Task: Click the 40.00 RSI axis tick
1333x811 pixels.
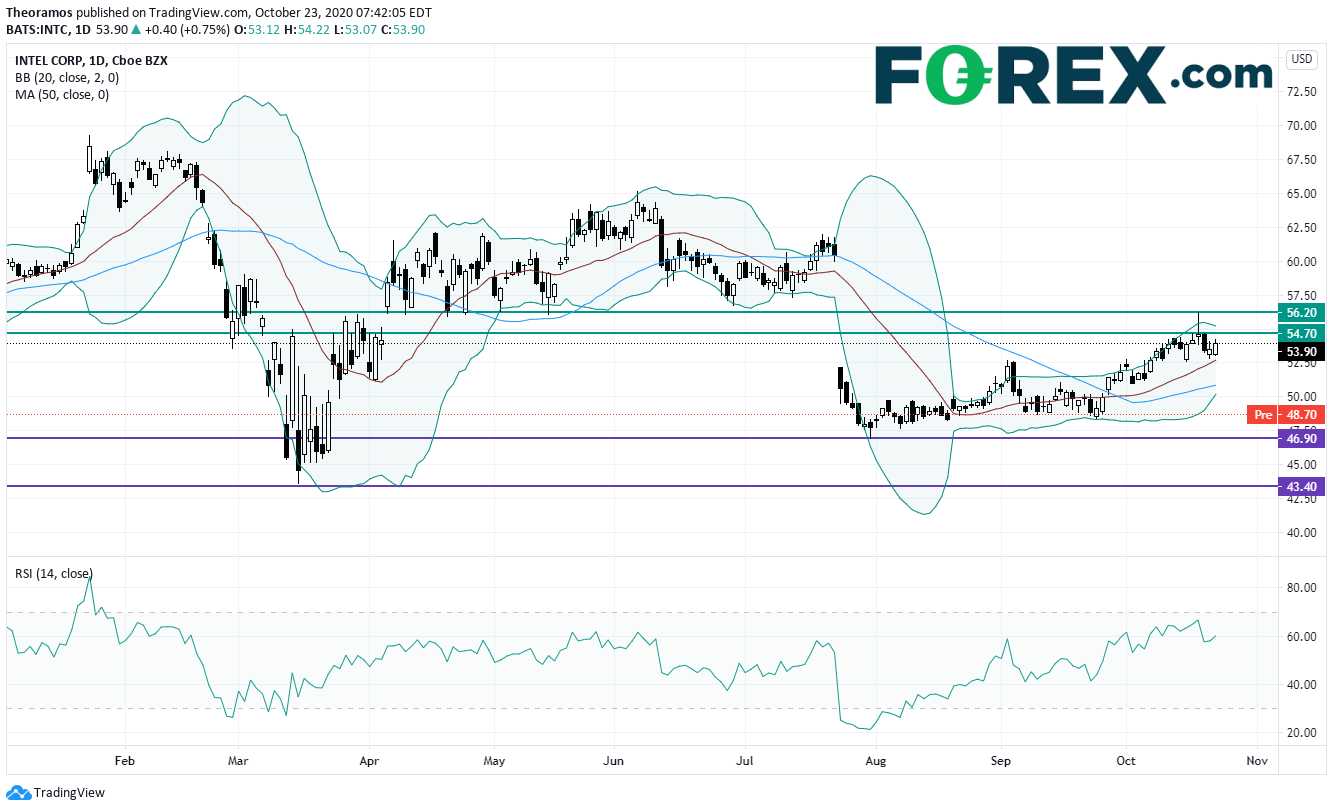Action: point(1301,684)
